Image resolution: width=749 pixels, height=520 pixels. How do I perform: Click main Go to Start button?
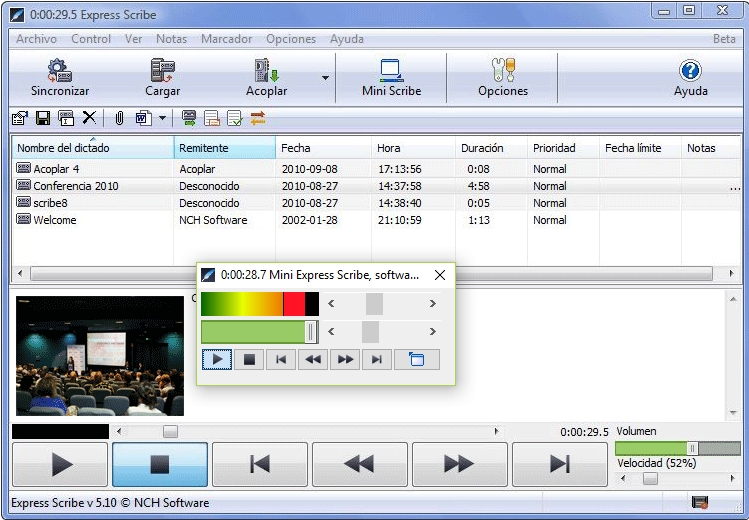260,464
